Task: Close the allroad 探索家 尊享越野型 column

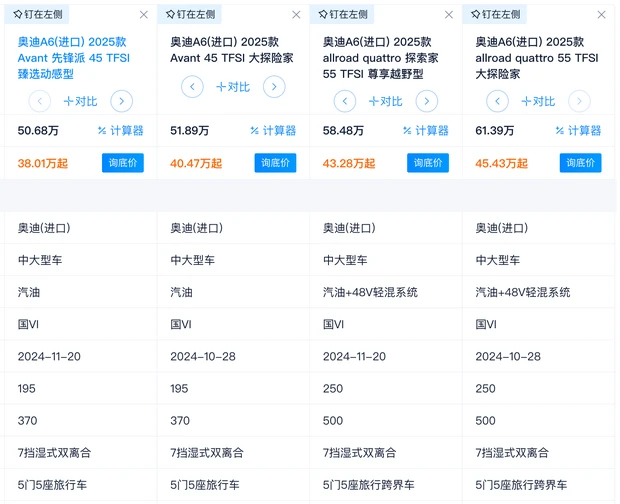Action: pos(449,15)
